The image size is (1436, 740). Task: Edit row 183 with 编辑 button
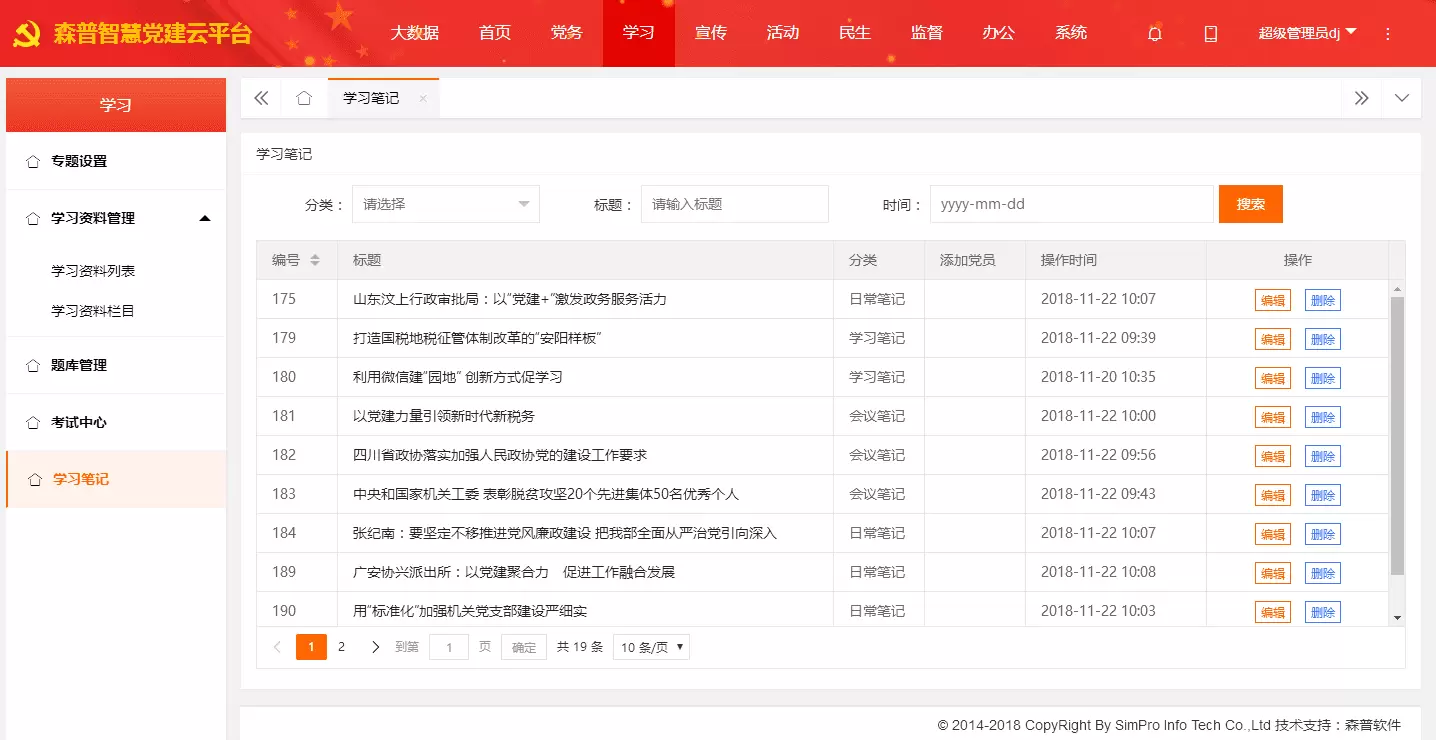click(1273, 495)
